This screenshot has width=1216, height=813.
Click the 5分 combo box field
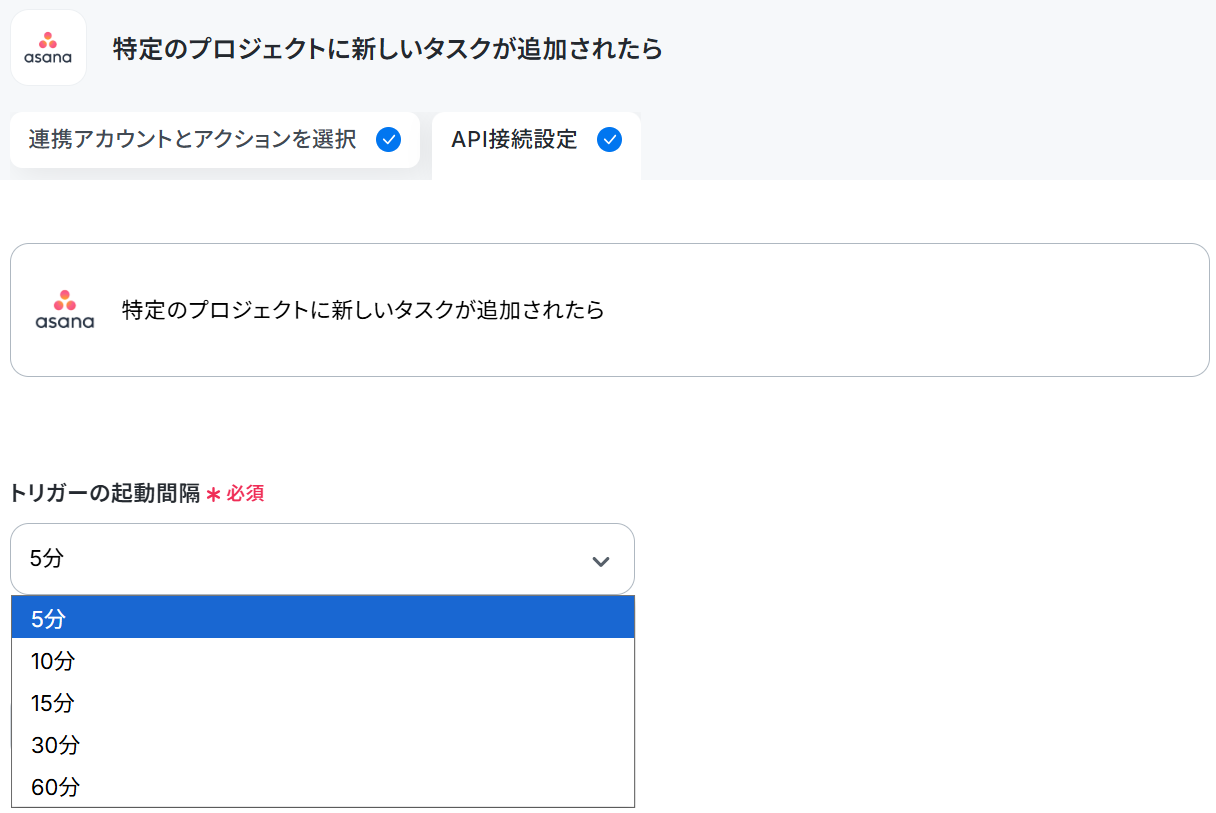pos(322,559)
